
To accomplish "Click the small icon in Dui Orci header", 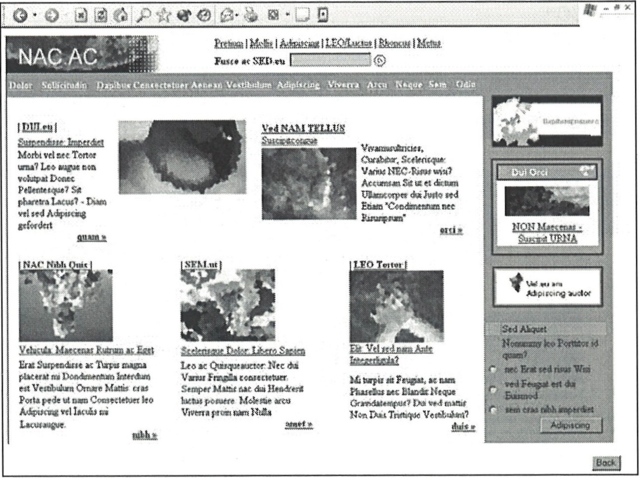I will click(587, 171).
